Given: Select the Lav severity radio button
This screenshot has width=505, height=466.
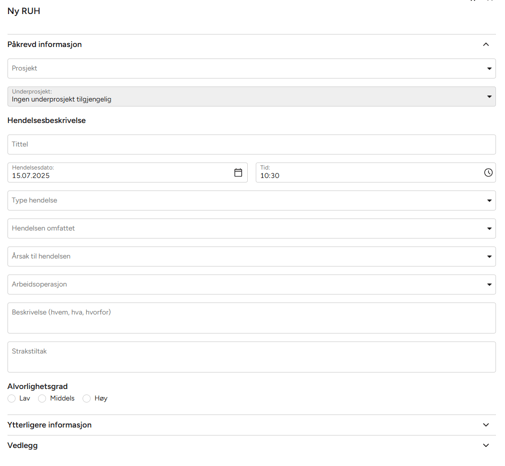Looking at the screenshot, I should tap(12, 398).
